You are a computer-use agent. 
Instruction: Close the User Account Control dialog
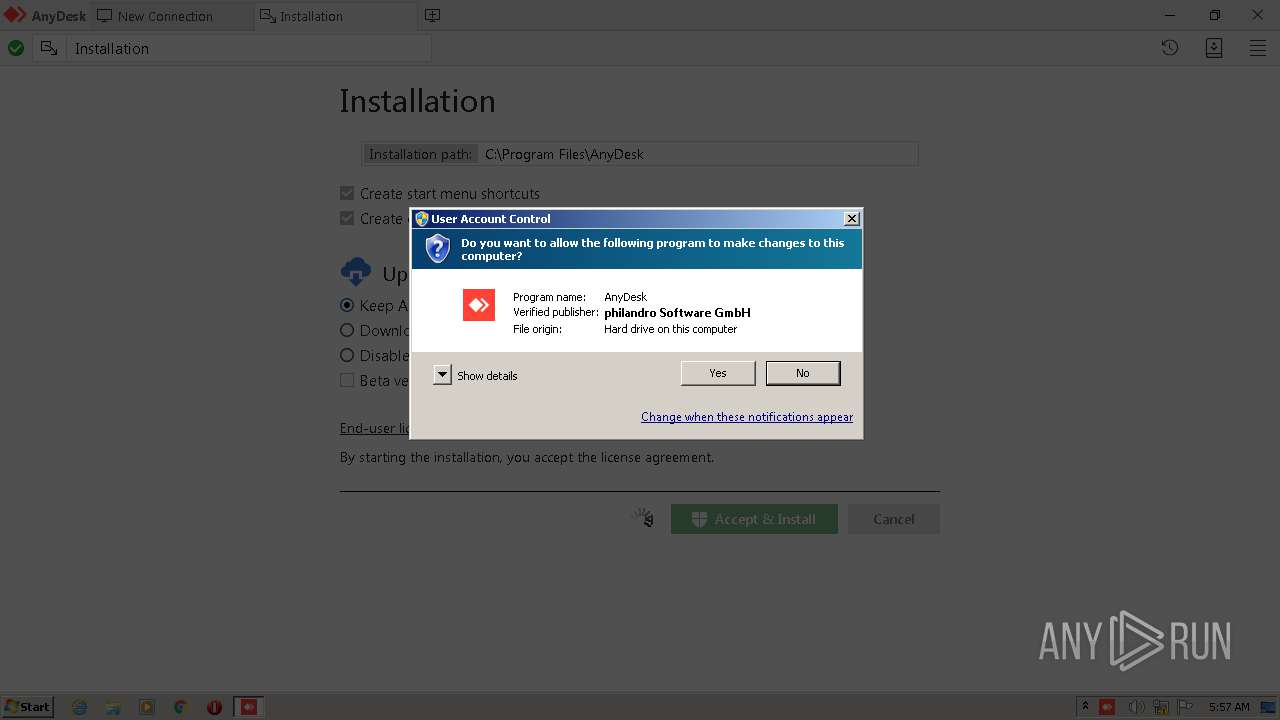[851, 219]
